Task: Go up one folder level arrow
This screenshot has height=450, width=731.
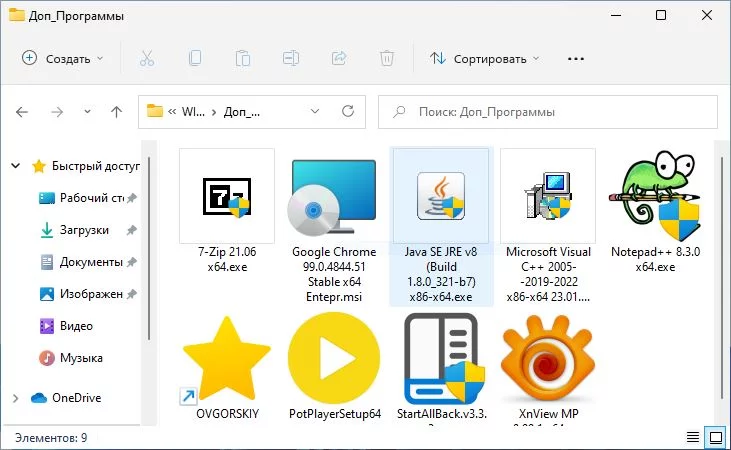Action: 117,112
